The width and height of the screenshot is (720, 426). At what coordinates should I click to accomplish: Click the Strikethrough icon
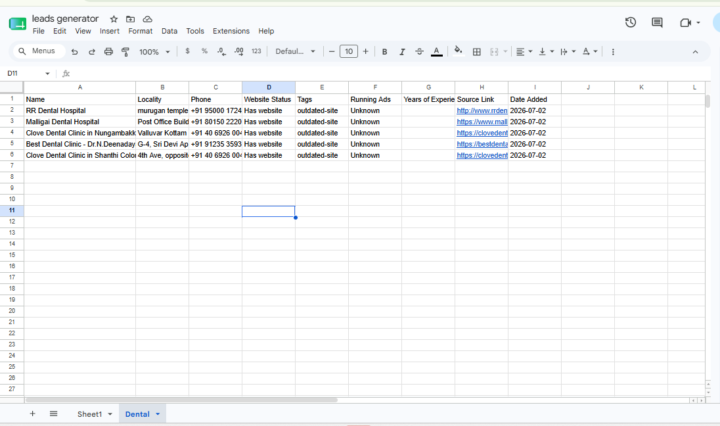(x=419, y=52)
